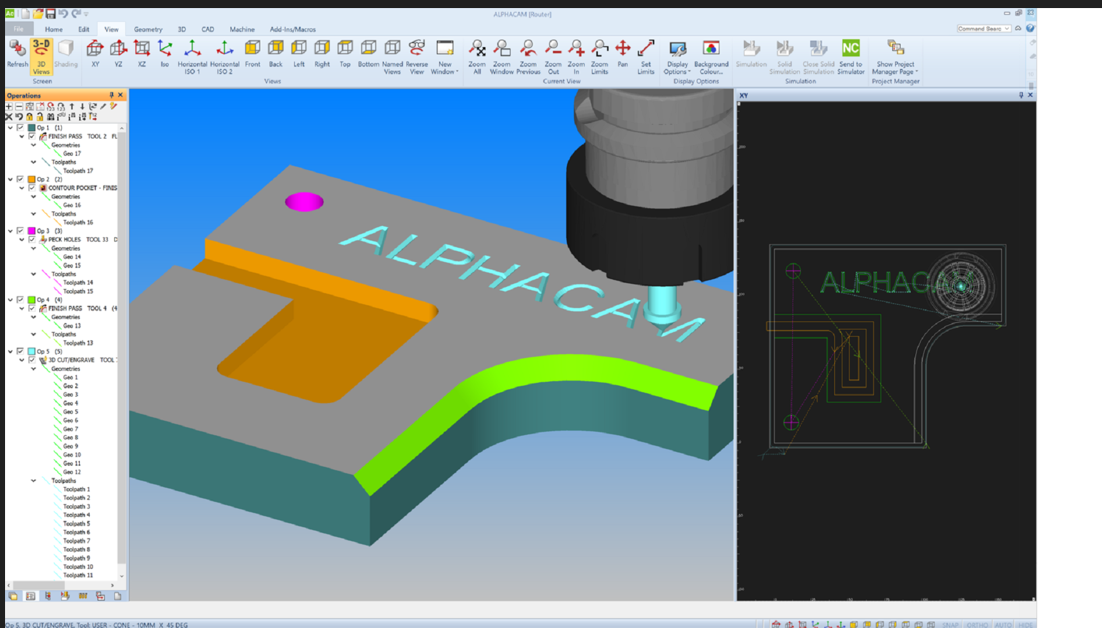Click the File button
Image resolution: width=1102 pixels, height=628 pixels.
[16, 30]
